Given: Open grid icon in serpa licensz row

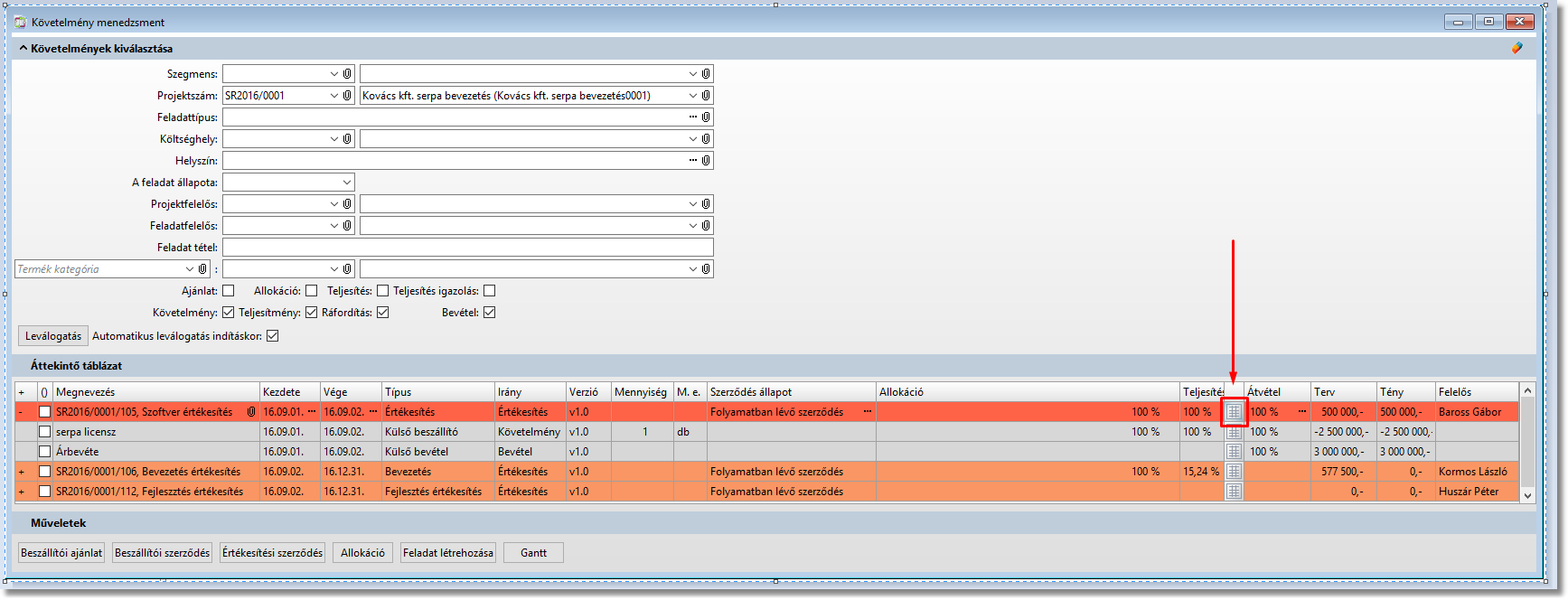Looking at the screenshot, I should [1234, 432].
